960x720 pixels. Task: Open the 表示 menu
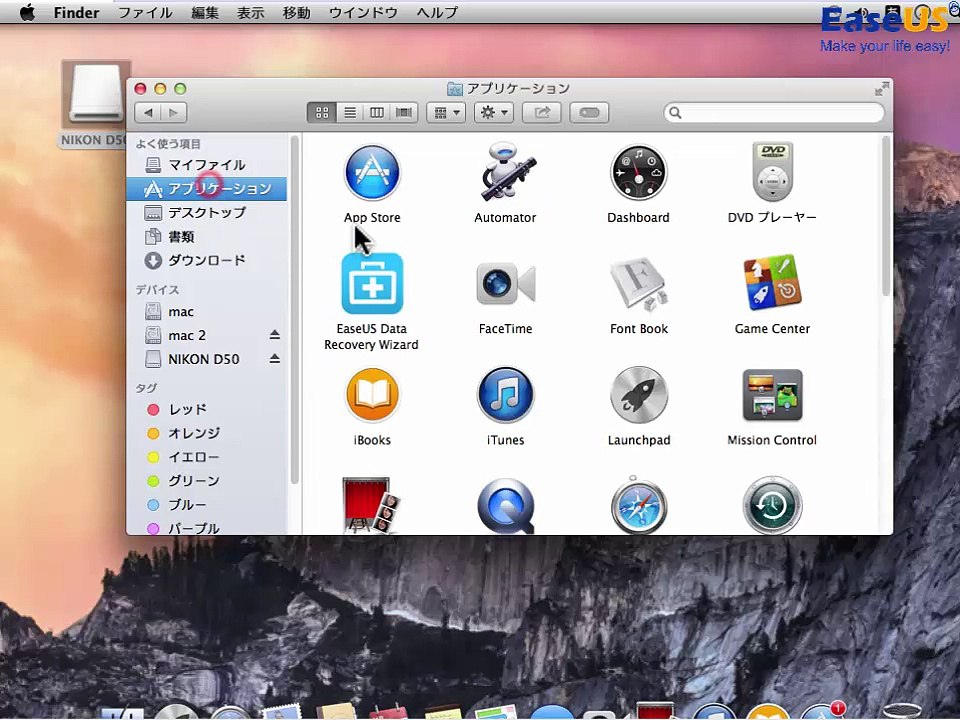pos(251,13)
